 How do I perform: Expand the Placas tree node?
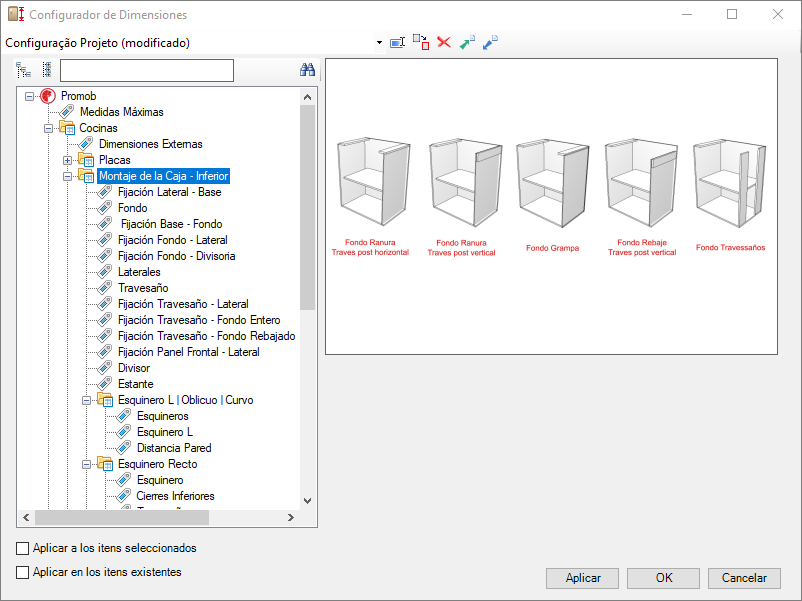[68, 161]
